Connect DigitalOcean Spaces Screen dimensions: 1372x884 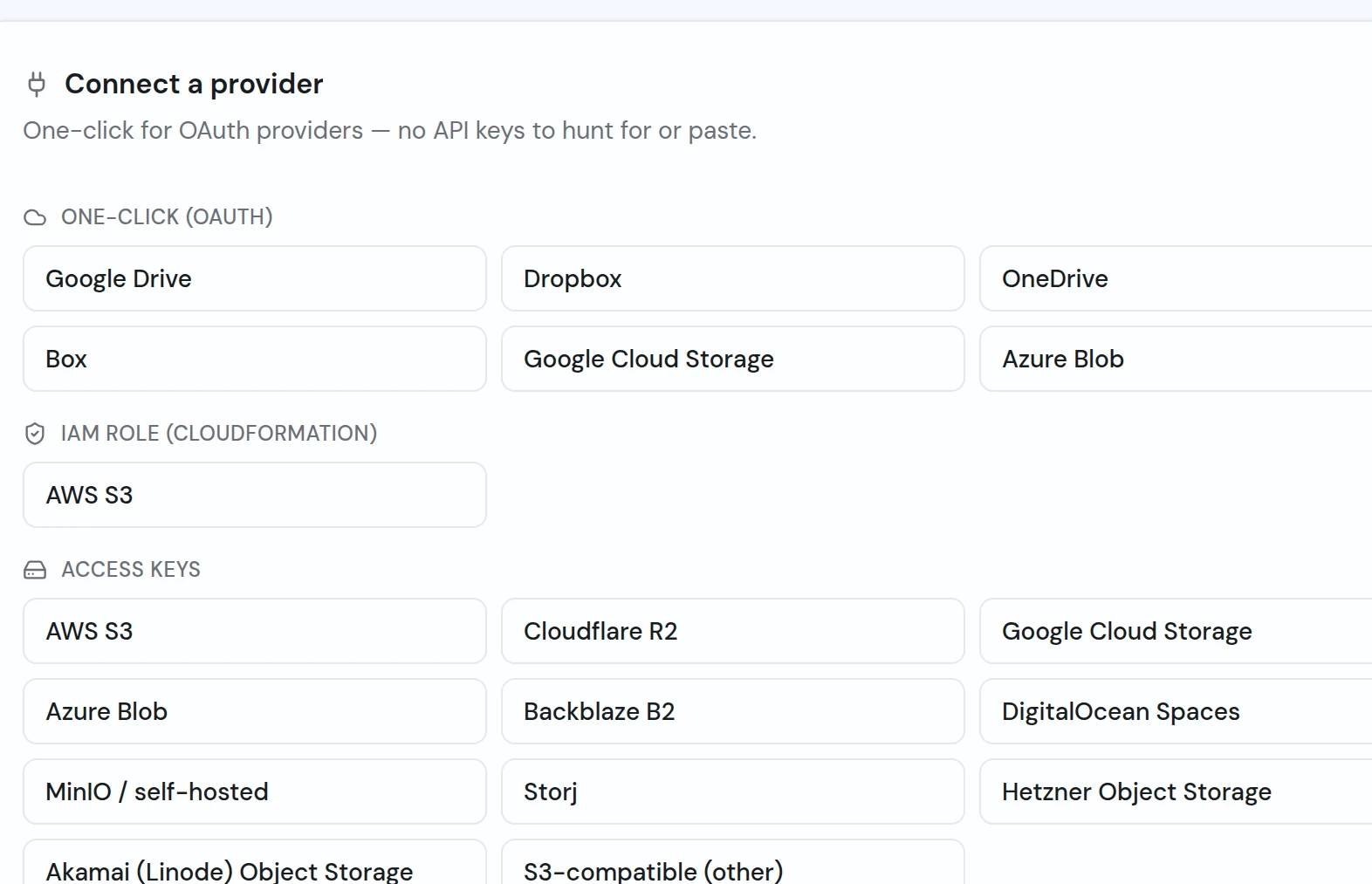click(x=1176, y=711)
